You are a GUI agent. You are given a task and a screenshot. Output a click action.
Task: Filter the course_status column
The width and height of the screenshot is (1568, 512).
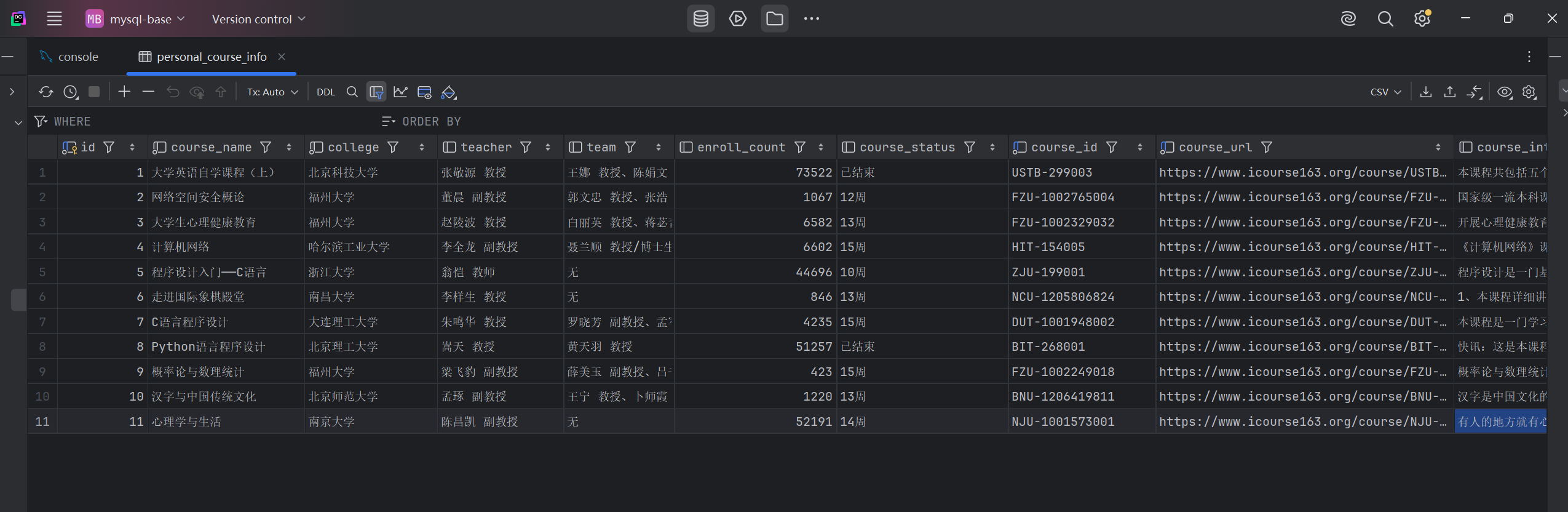click(970, 148)
